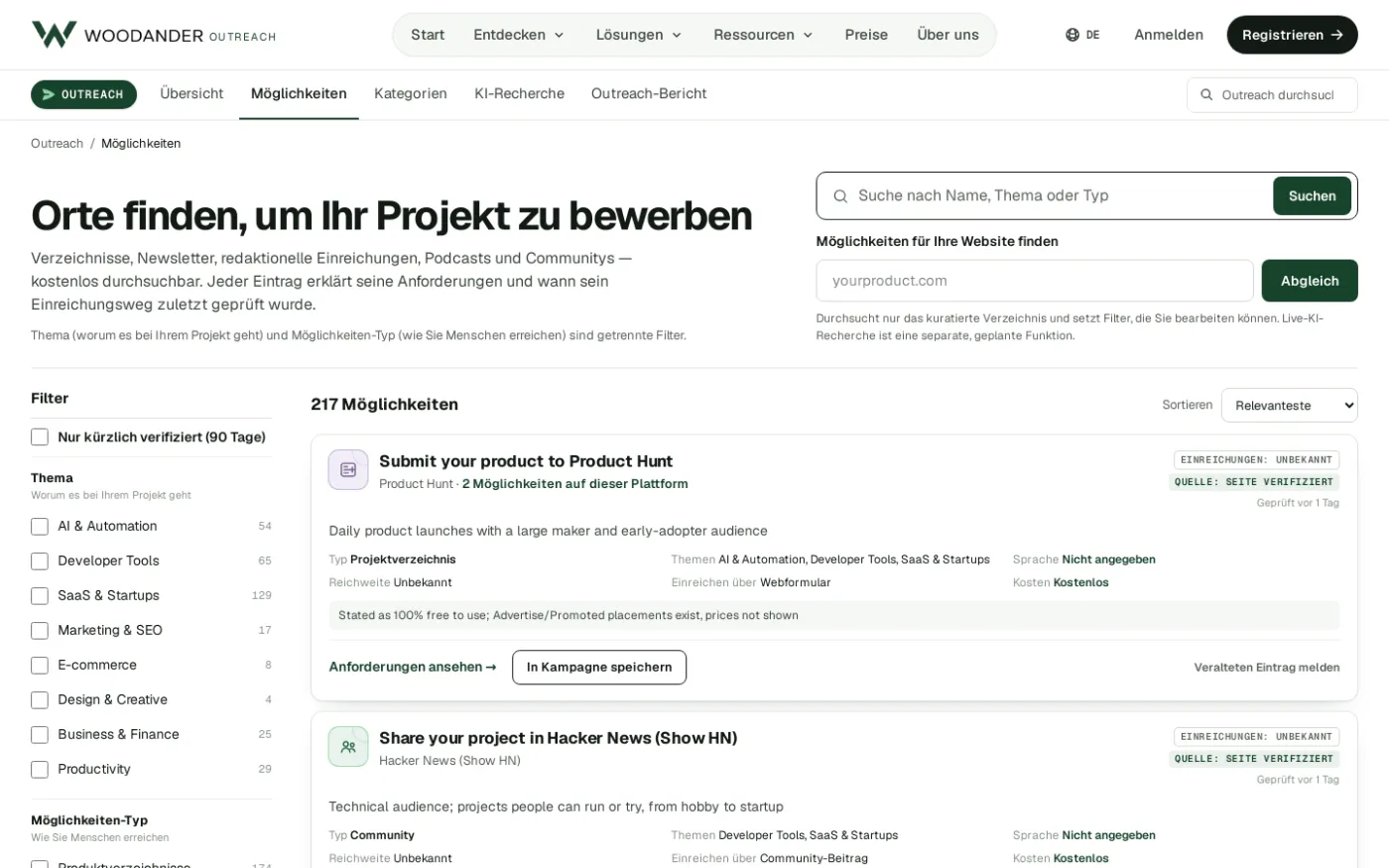The height and width of the screenshot is (868, 1389).
Task: Click the Registrieren button
Action: click(x=1292, y=35)
